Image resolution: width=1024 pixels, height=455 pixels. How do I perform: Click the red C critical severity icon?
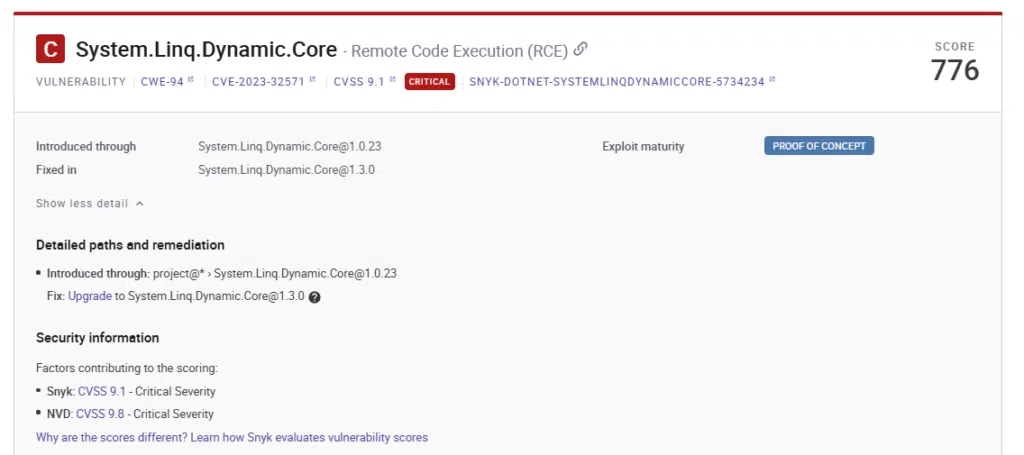tap(51, 49)
